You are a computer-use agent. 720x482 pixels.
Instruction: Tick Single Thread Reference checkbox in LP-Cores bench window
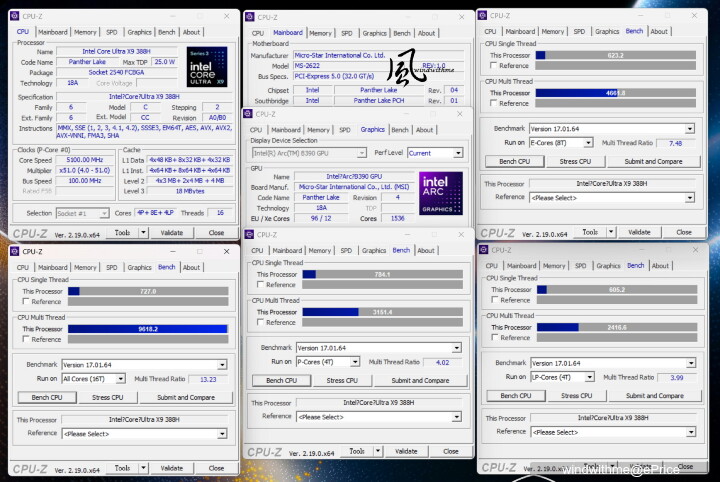click(x=495, y=300)
